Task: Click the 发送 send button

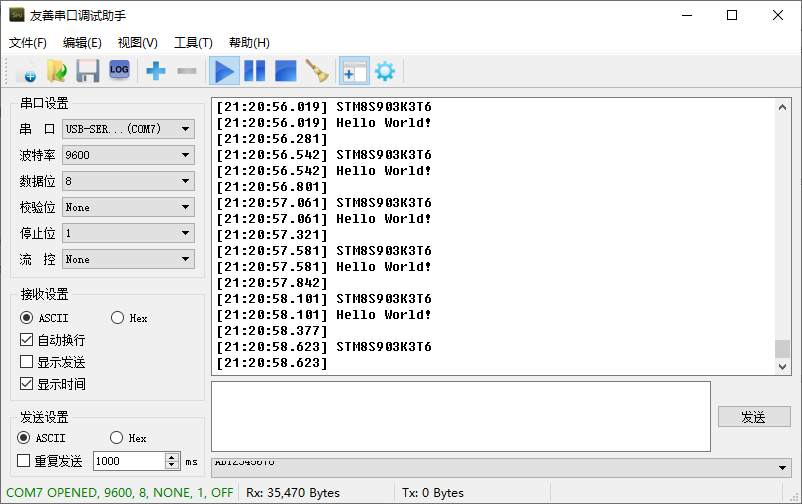Action: point(754,417)
